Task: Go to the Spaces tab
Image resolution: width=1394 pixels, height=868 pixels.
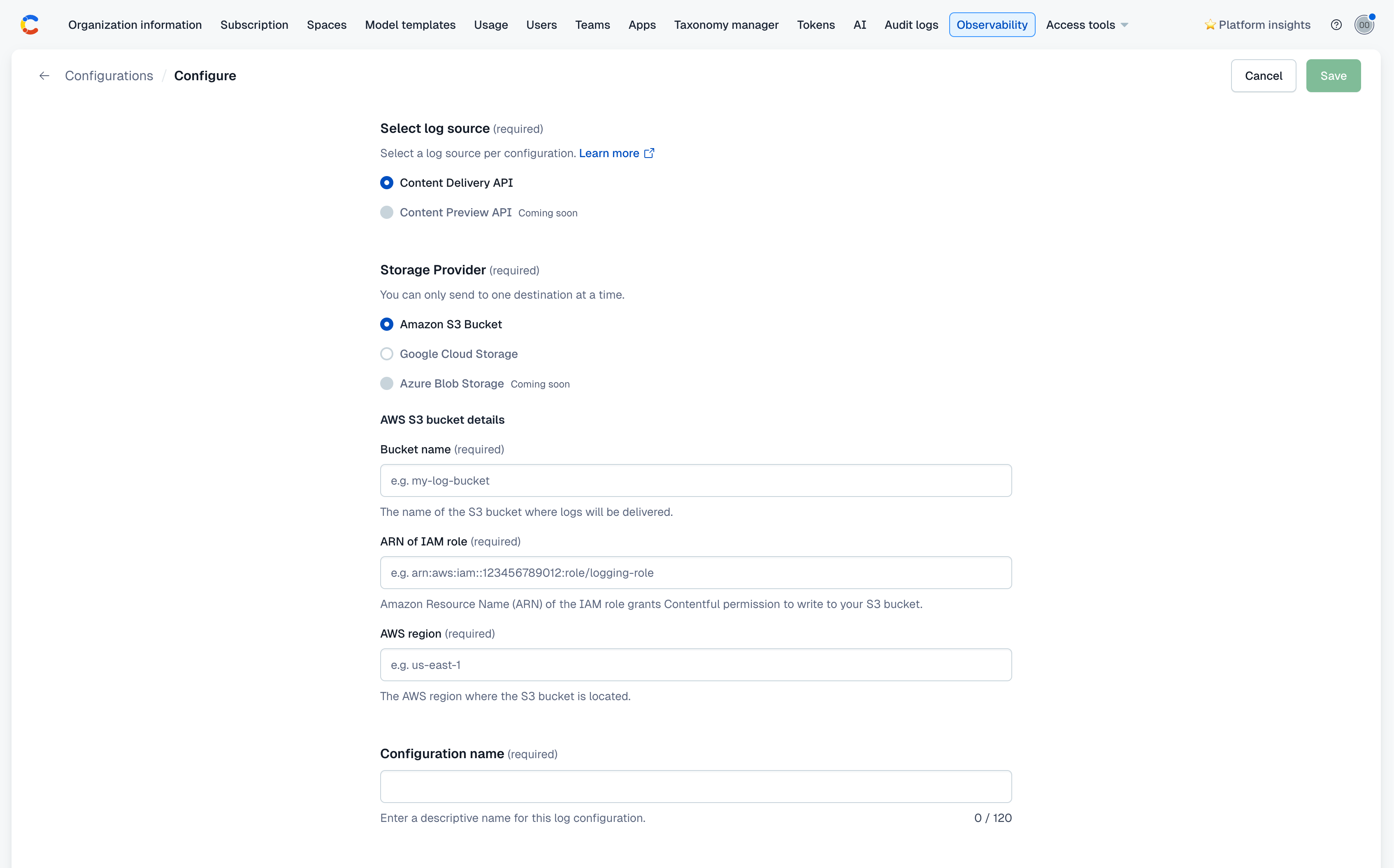Action: (327, 25)
